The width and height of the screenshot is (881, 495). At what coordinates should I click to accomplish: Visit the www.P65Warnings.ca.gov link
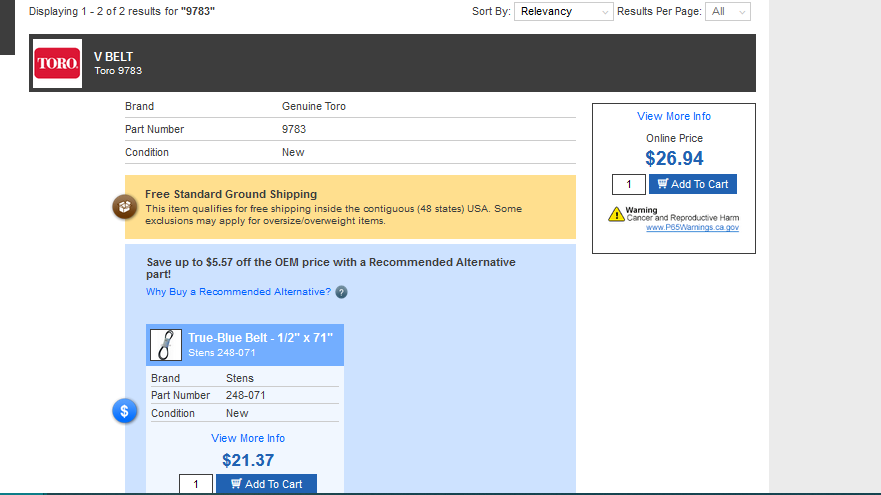(x=692, y=227)
